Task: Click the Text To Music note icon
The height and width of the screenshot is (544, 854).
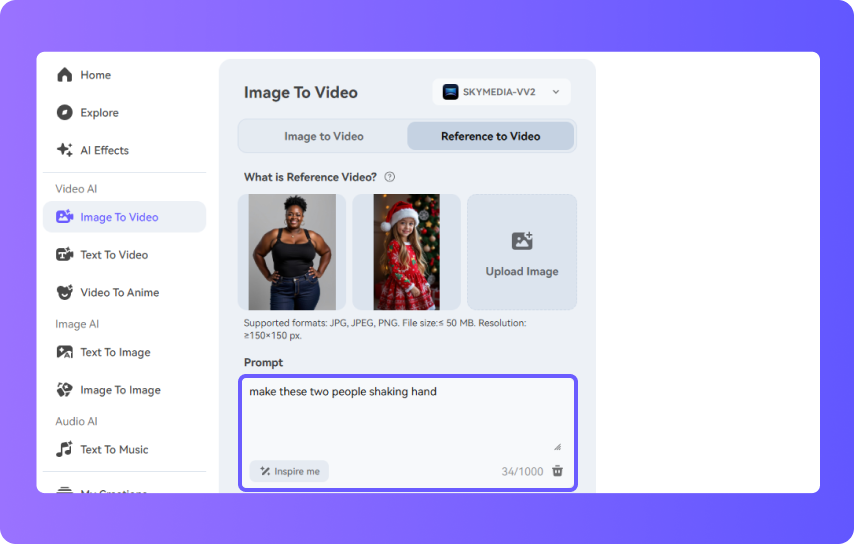Action: [64, 449]
